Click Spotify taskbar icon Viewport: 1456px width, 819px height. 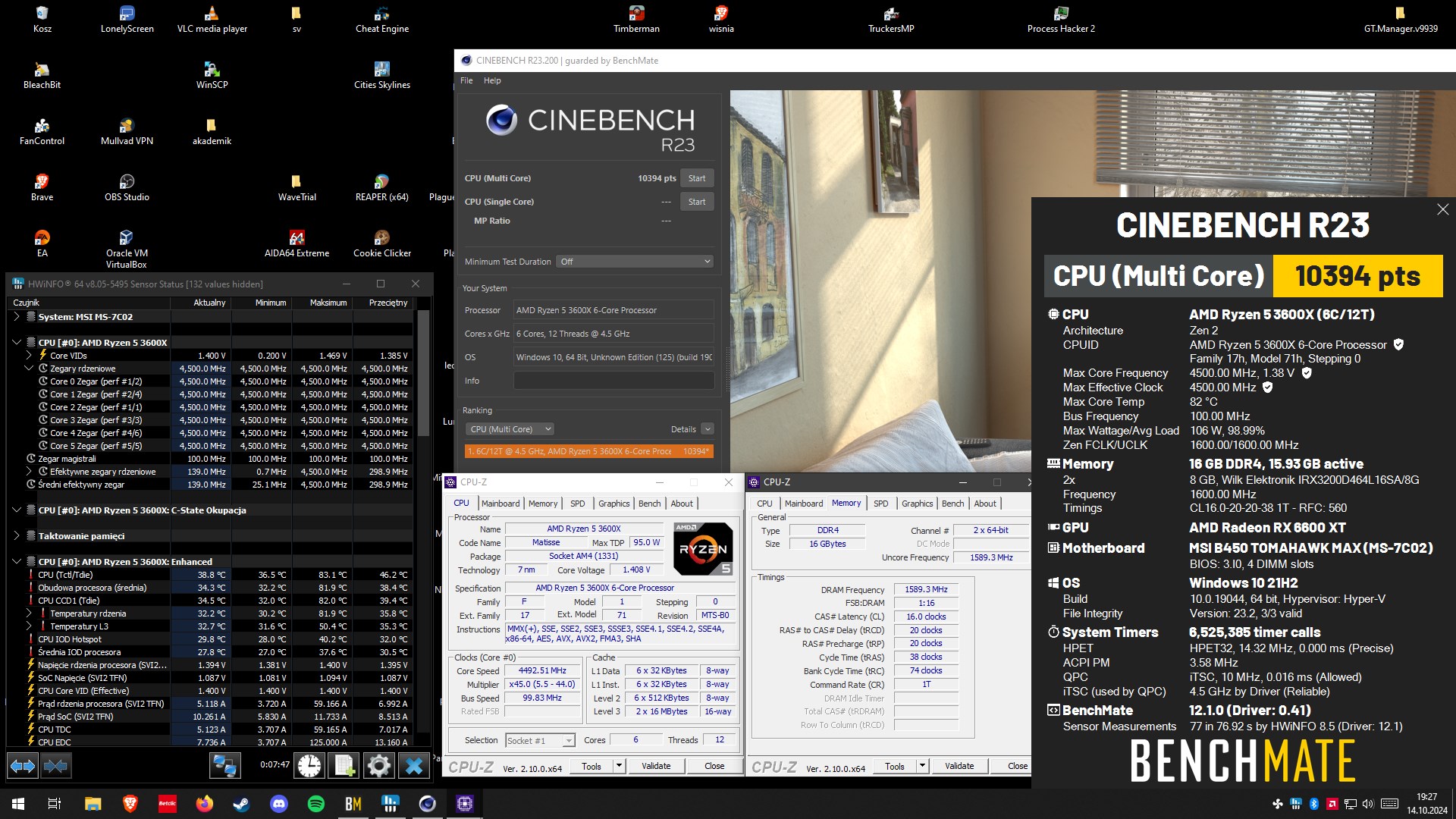click(x=316, y=804)
